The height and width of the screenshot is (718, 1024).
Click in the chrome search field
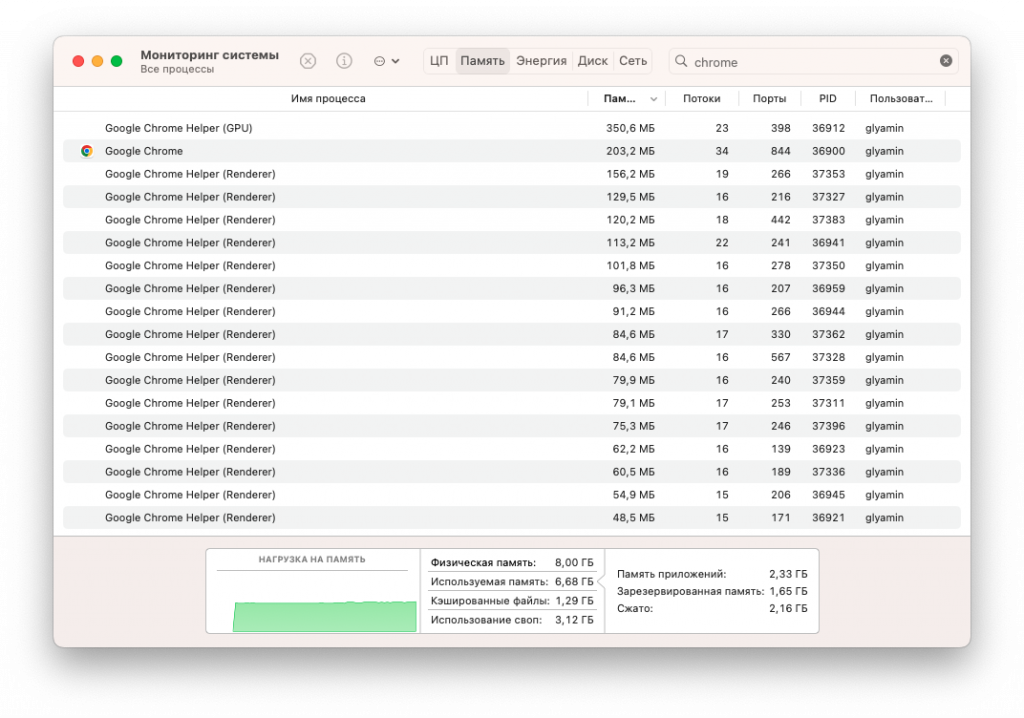click(810, 62)
